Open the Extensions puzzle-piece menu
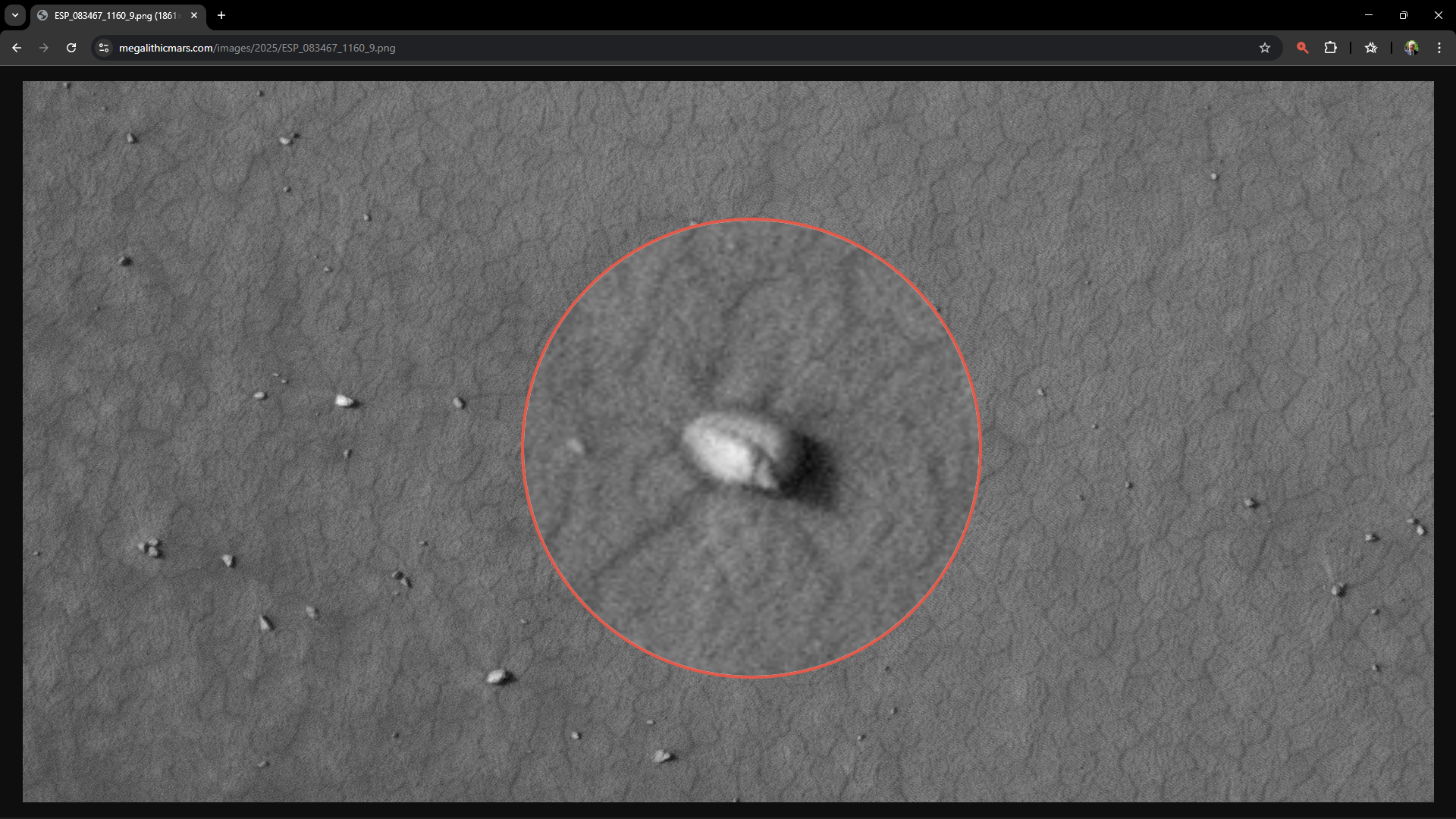Screen dimensions: 1456x819 (1330, 48)
